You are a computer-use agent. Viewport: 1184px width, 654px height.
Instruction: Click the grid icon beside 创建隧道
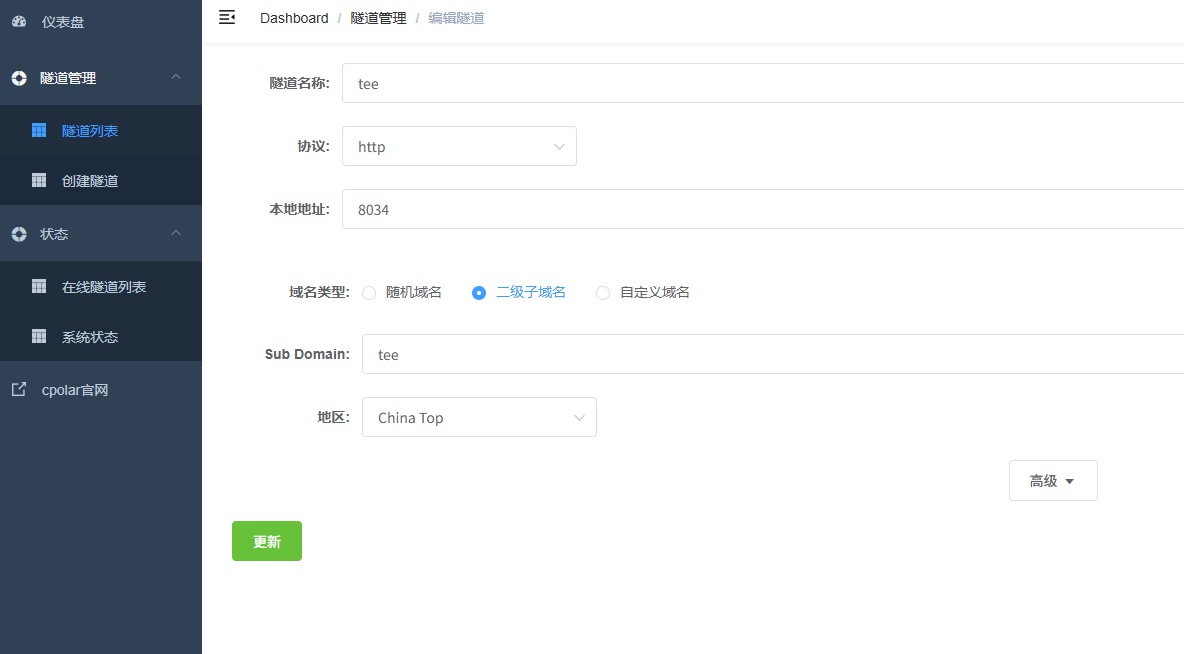point(39,180)
